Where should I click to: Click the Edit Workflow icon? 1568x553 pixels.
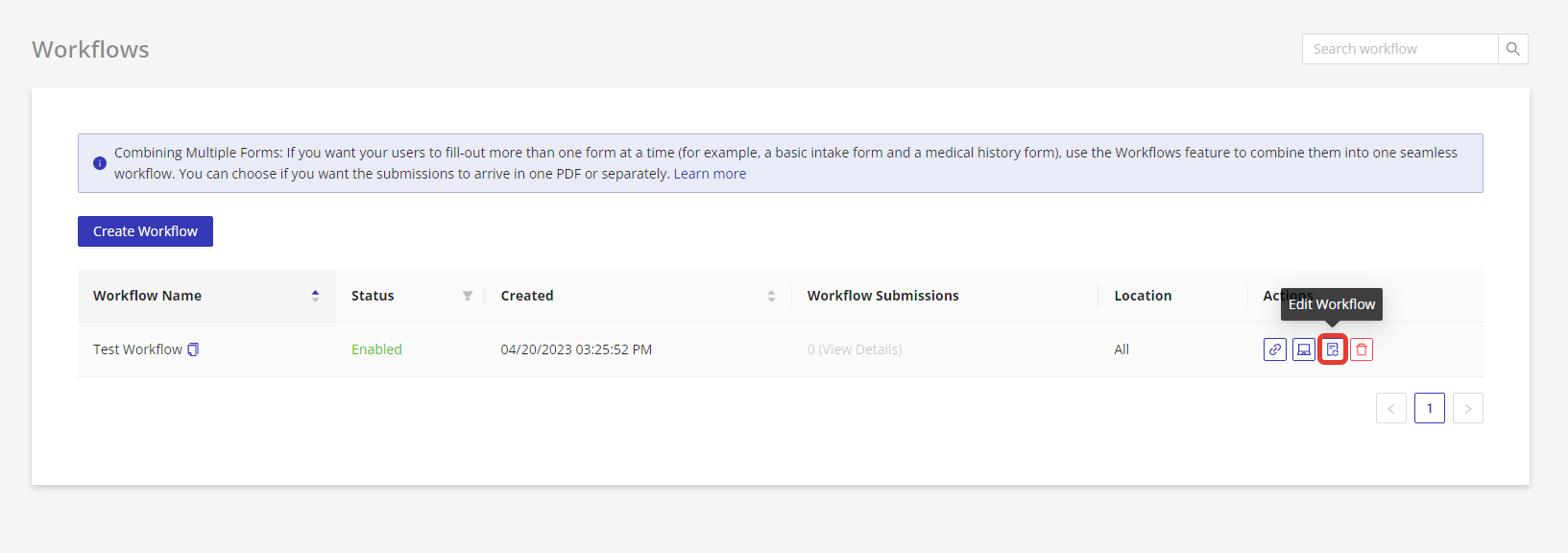point(1333,349)
